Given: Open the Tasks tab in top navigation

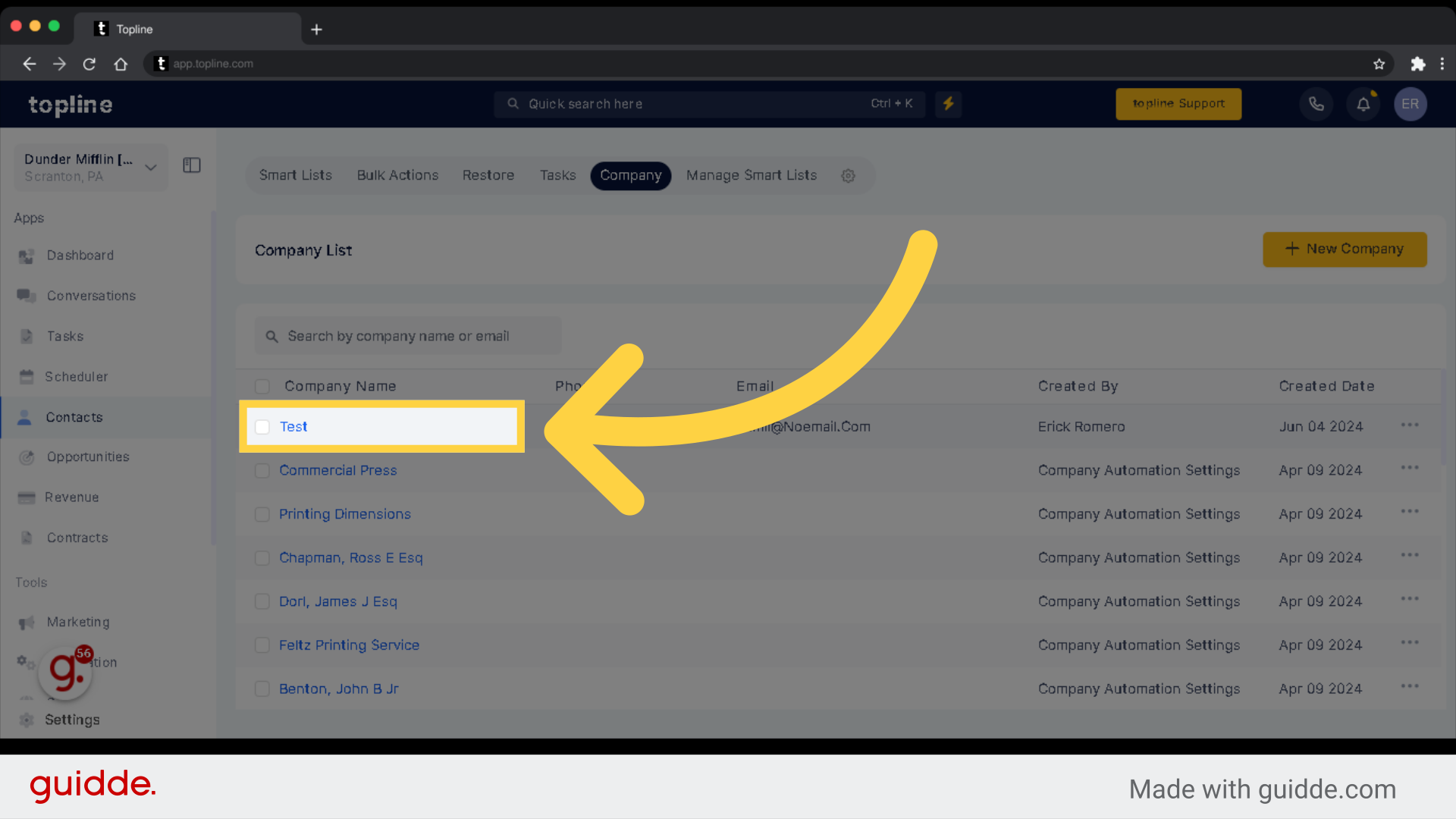Looking at the screenshot, I should (x=558, y=176).
